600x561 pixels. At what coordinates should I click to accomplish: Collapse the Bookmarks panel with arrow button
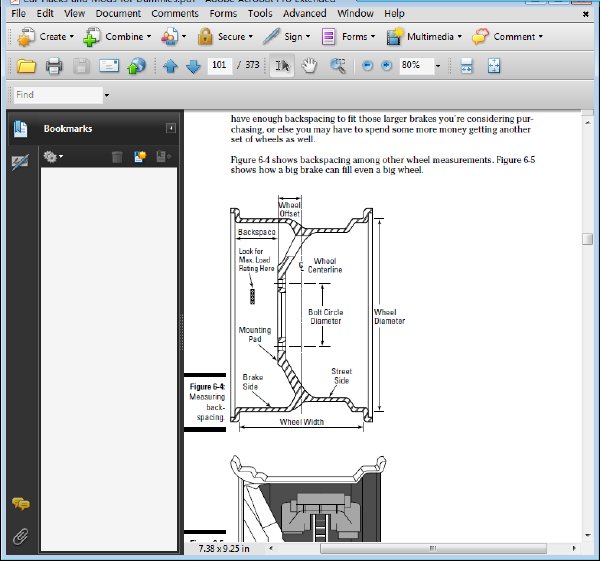coord(171,128)
